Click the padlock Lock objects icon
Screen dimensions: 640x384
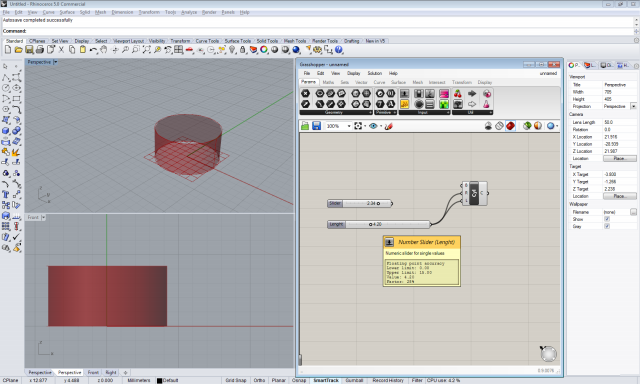(x=242, y=50)
